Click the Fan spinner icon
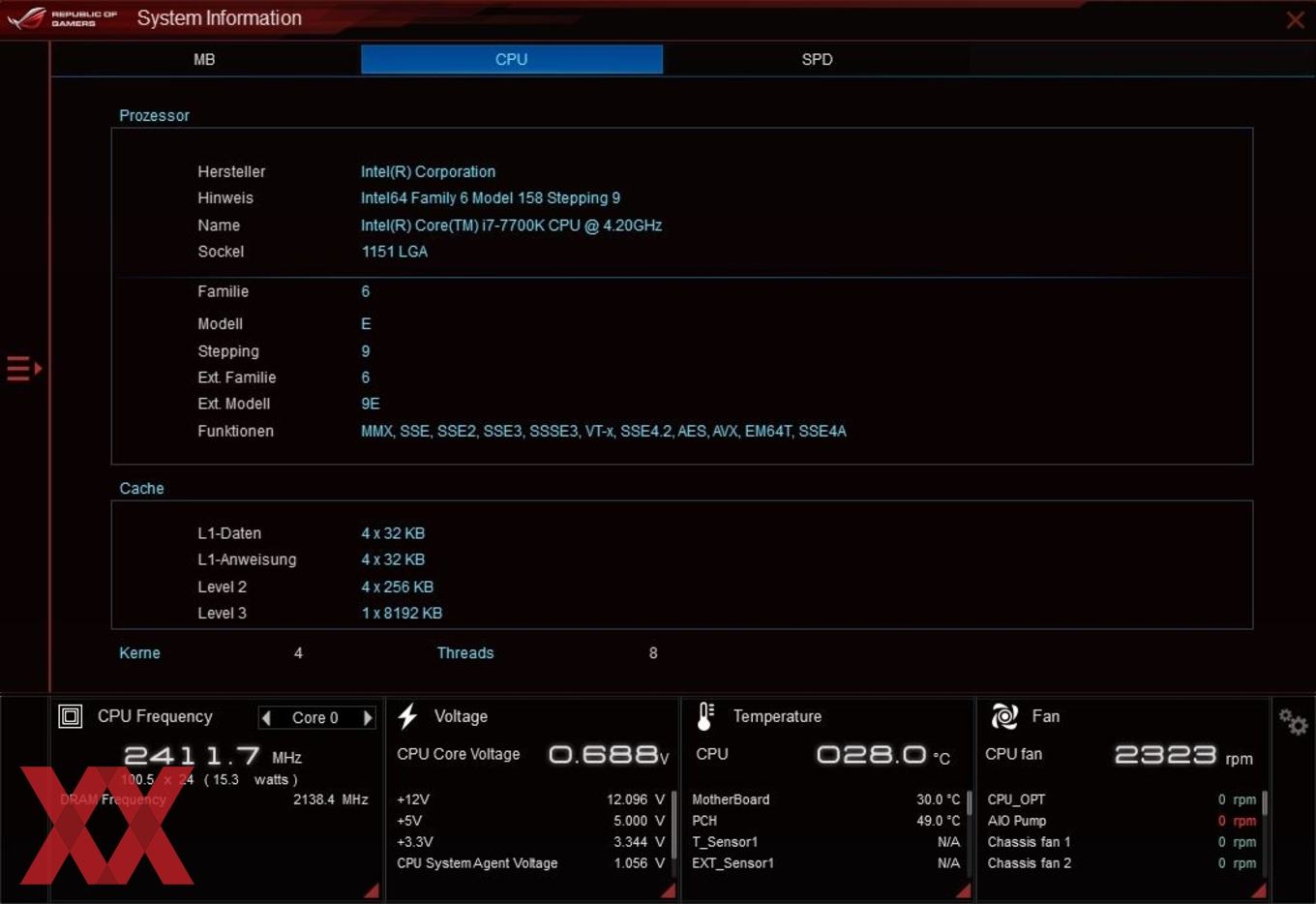Viewport: 1316px width, 904px height. click(x=1004, y=716)
